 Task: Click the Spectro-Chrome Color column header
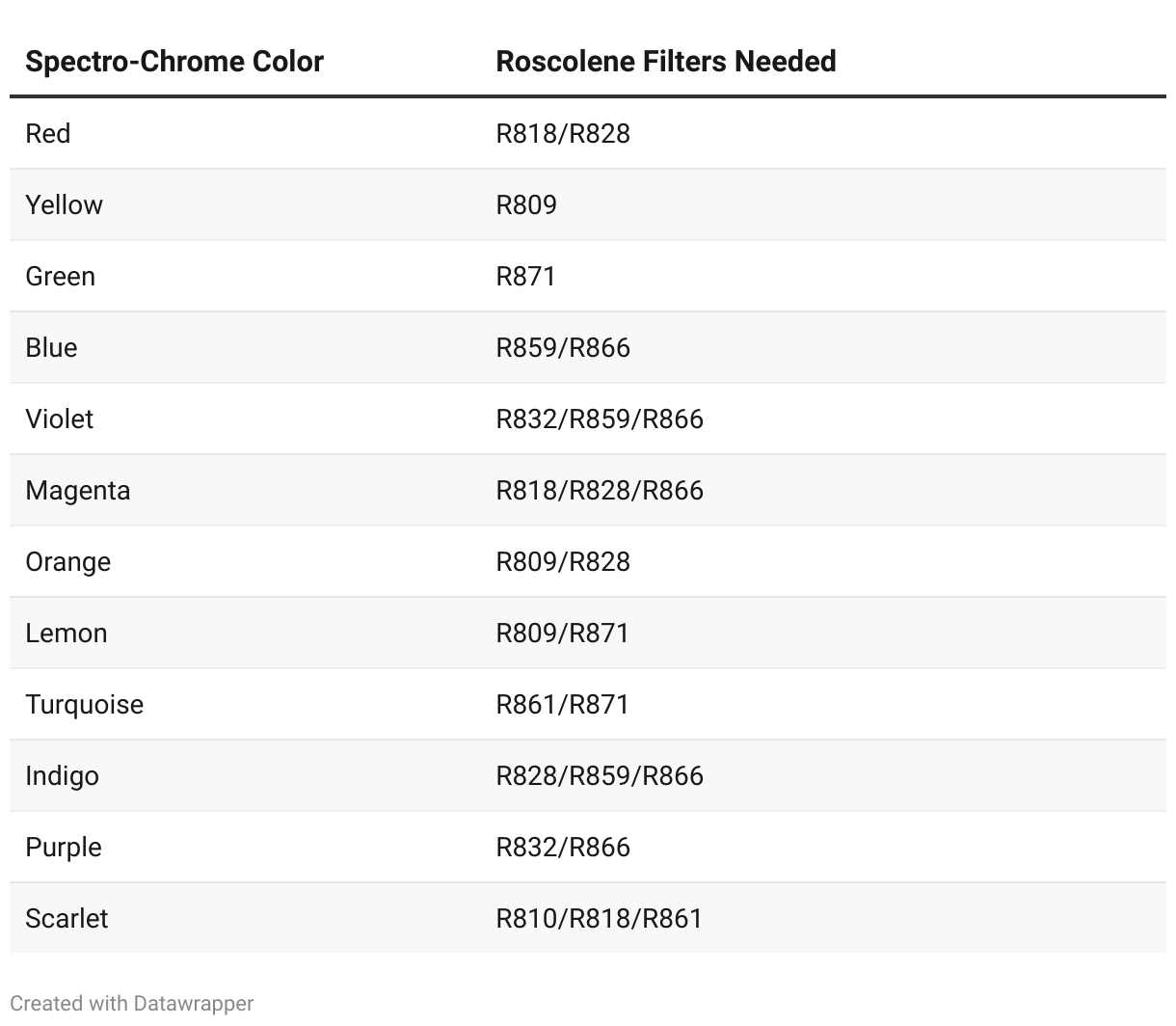[x=174, y=62]
